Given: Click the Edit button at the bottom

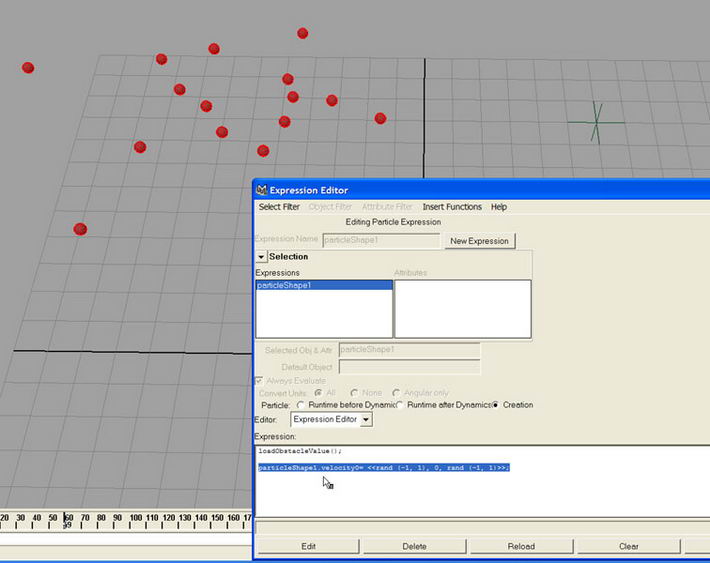Looking at the screenshot, I should click(309, 546).
